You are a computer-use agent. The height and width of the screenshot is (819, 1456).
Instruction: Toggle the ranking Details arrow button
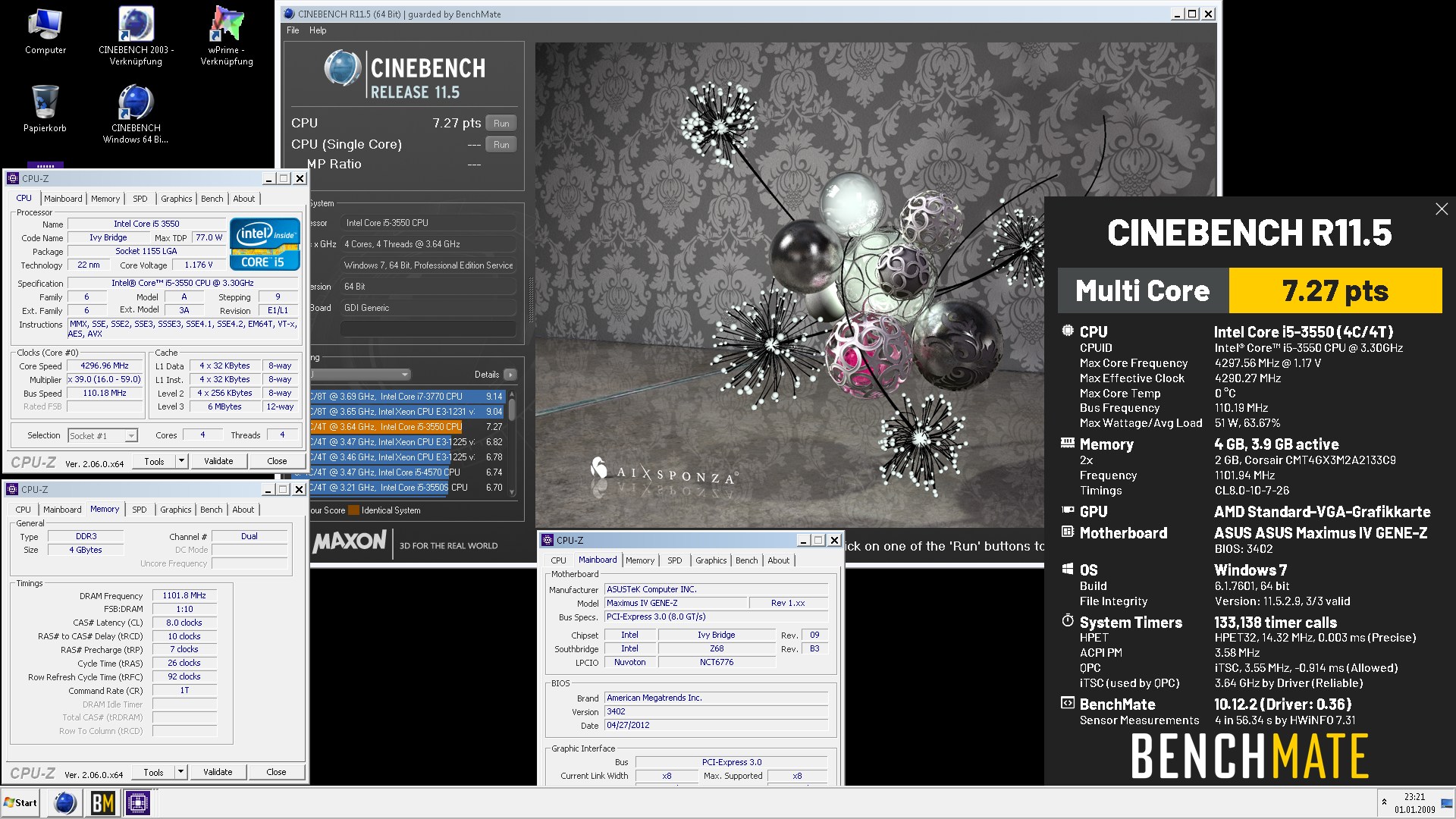[x=510, y=375]
